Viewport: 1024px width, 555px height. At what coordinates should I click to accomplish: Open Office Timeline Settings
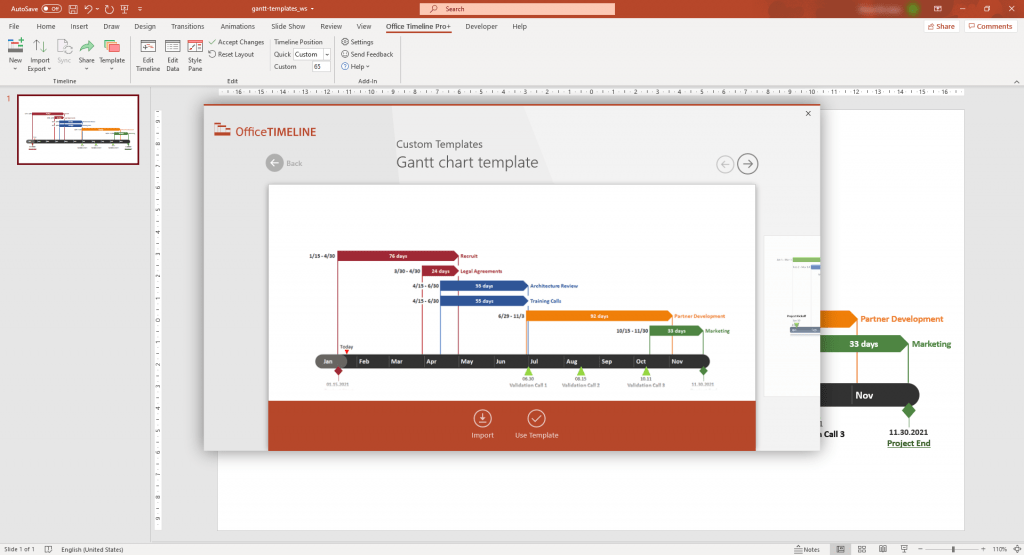coord(356,42)
